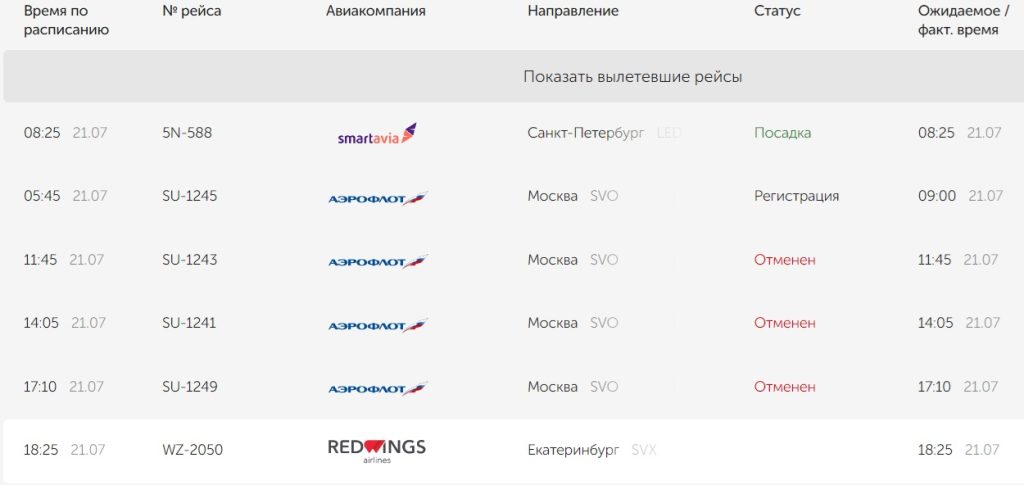
Task: Click the "Посадка" status of flight 5N-588
Action: 782,133
